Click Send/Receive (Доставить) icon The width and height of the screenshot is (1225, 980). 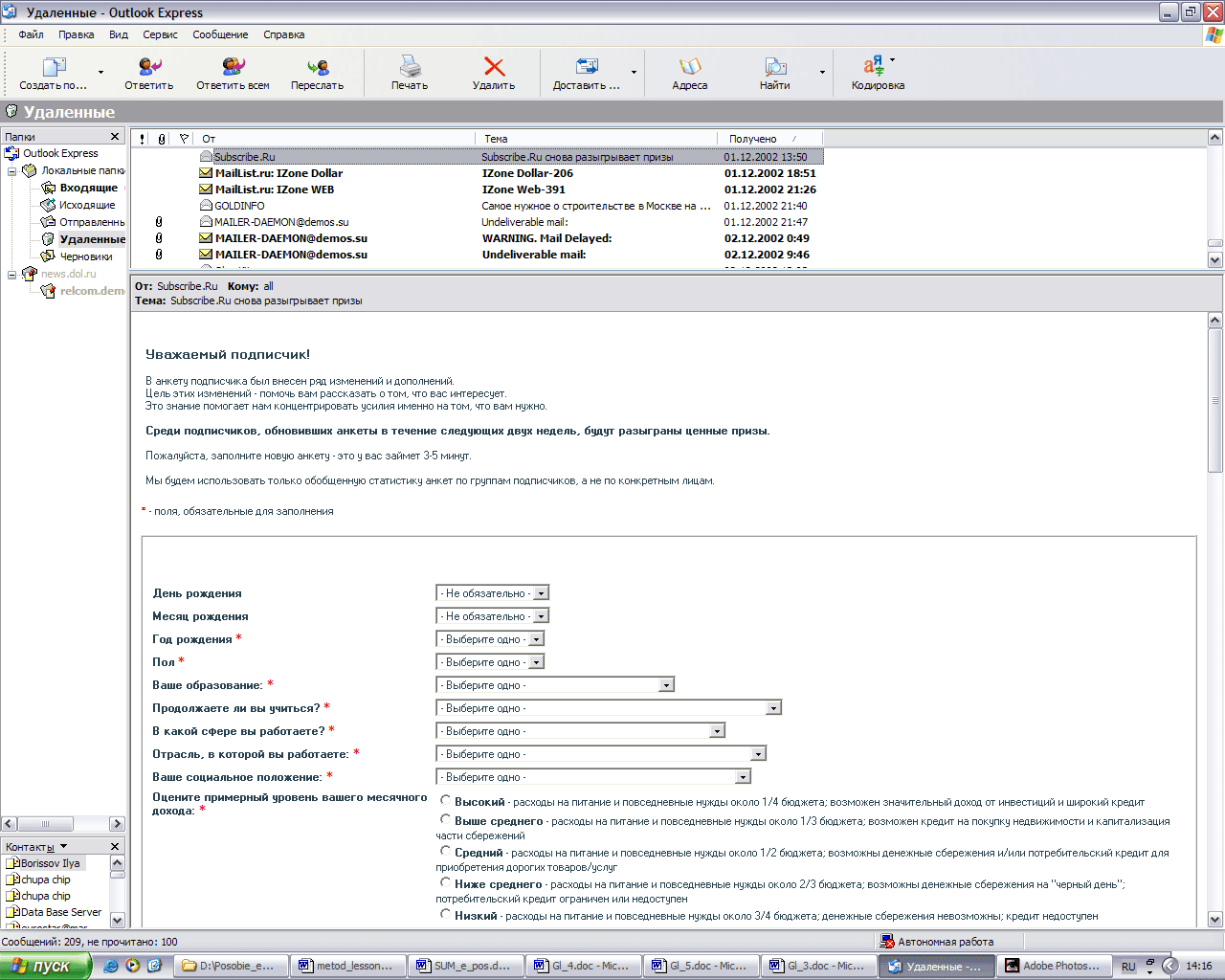(587, 67)
